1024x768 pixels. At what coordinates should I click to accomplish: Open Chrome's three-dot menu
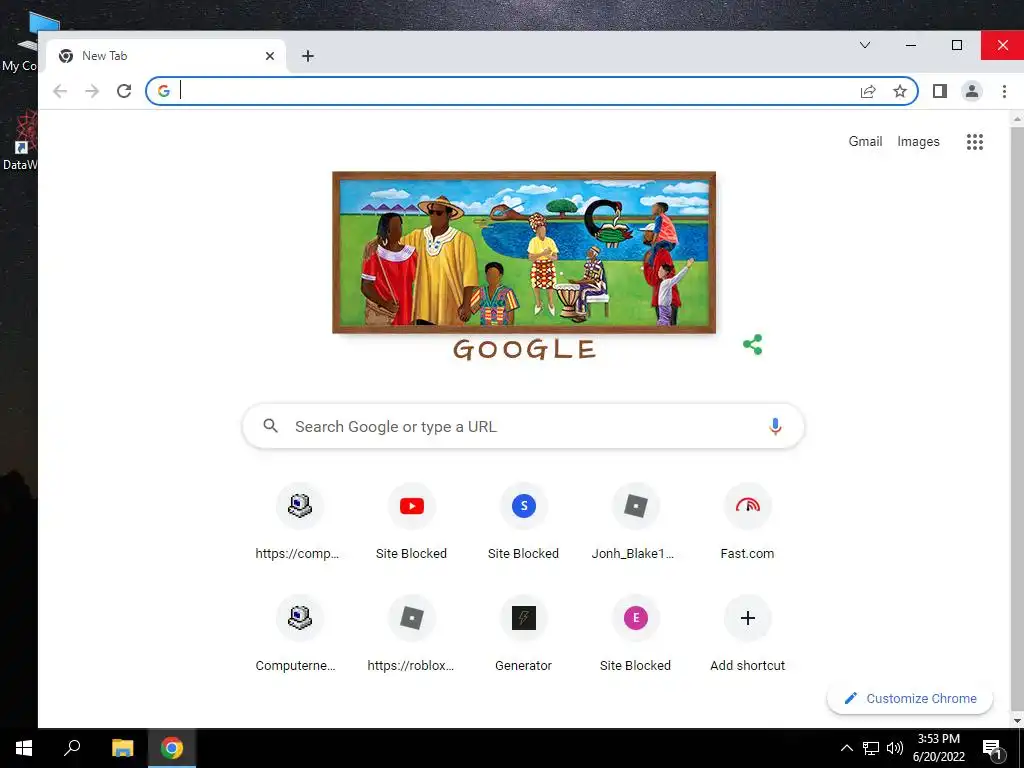[1004, 91]
